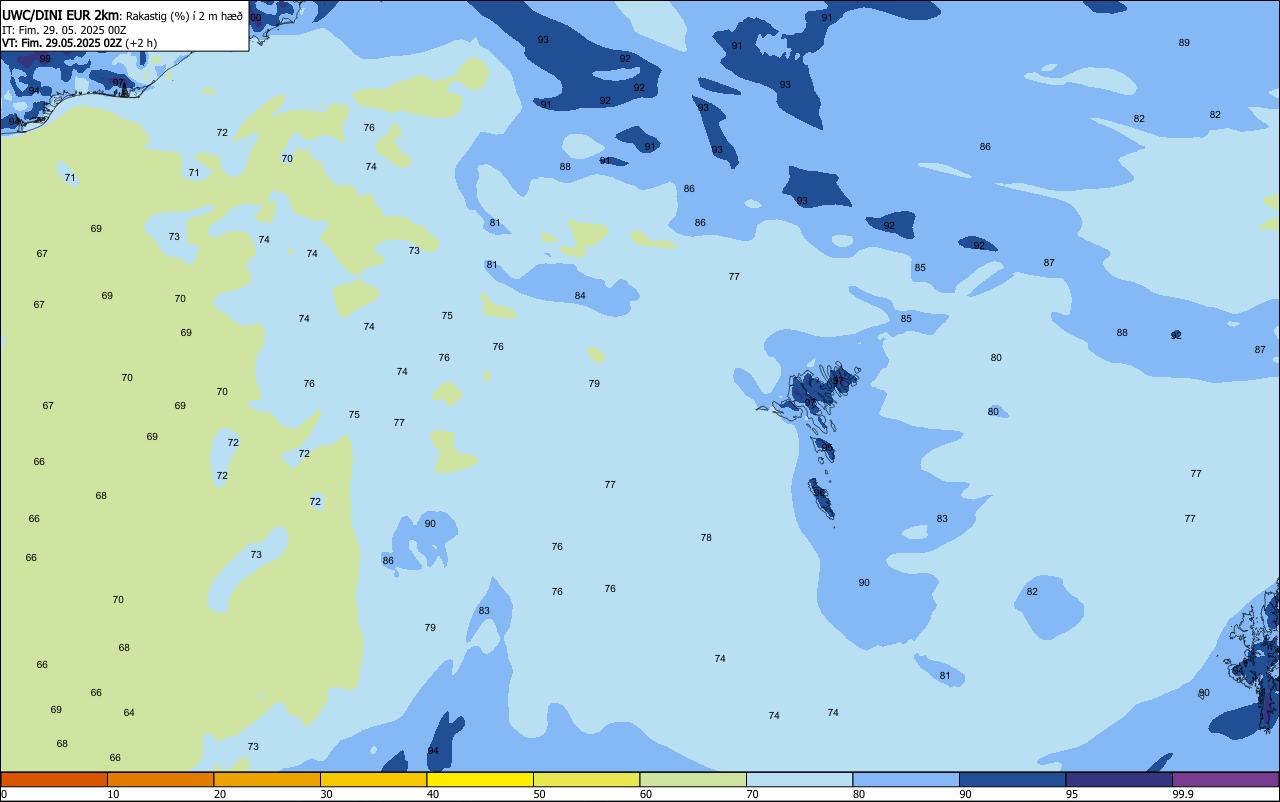Screen dimensions: 1280x802
Task: Click the legend tick label 95
Action: coord(1072,794)
